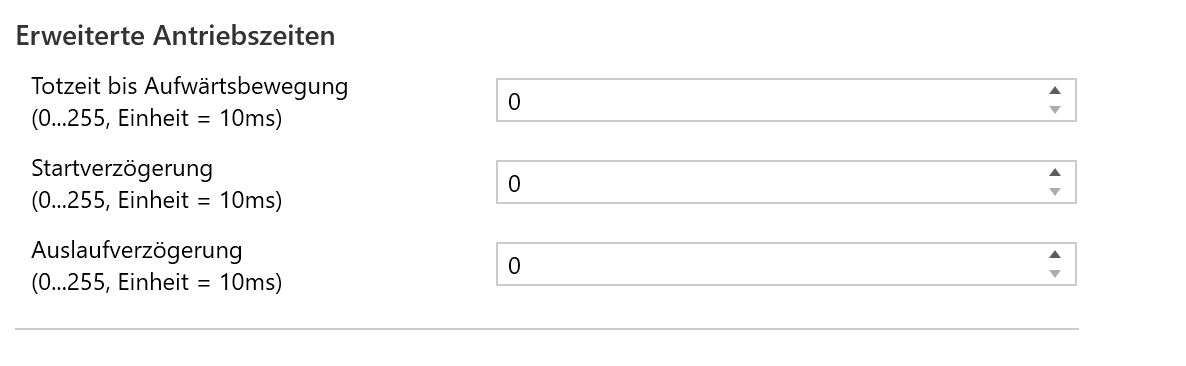Focus the Totzeit bis Aufwärtsbewegung input field

click(x=786, y=100)
